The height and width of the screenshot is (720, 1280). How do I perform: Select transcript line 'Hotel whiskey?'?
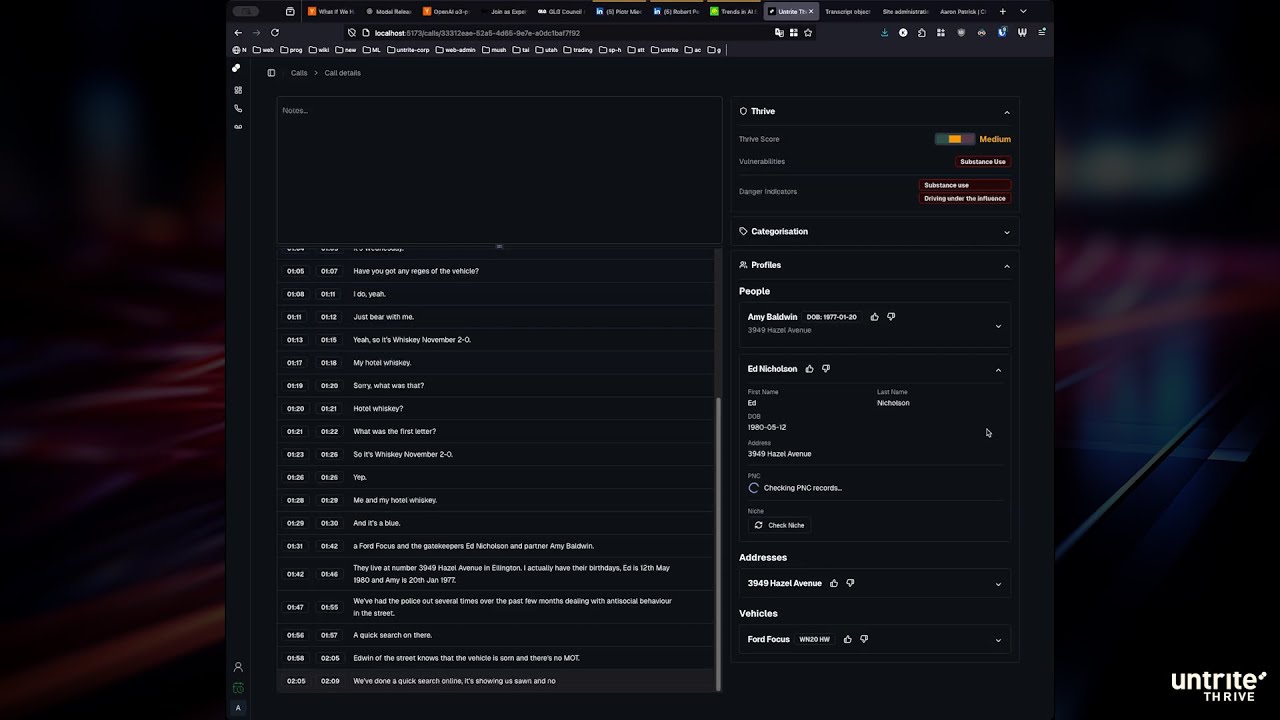(x=378, y=409)
